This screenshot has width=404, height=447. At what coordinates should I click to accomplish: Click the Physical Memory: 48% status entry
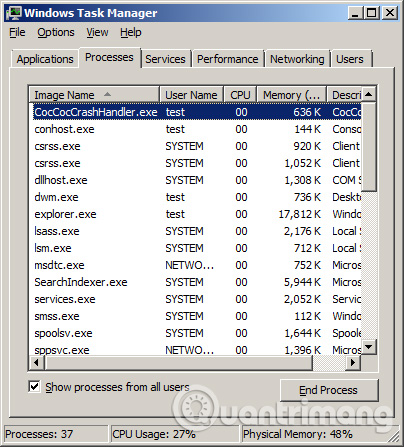tap(320, 434)
